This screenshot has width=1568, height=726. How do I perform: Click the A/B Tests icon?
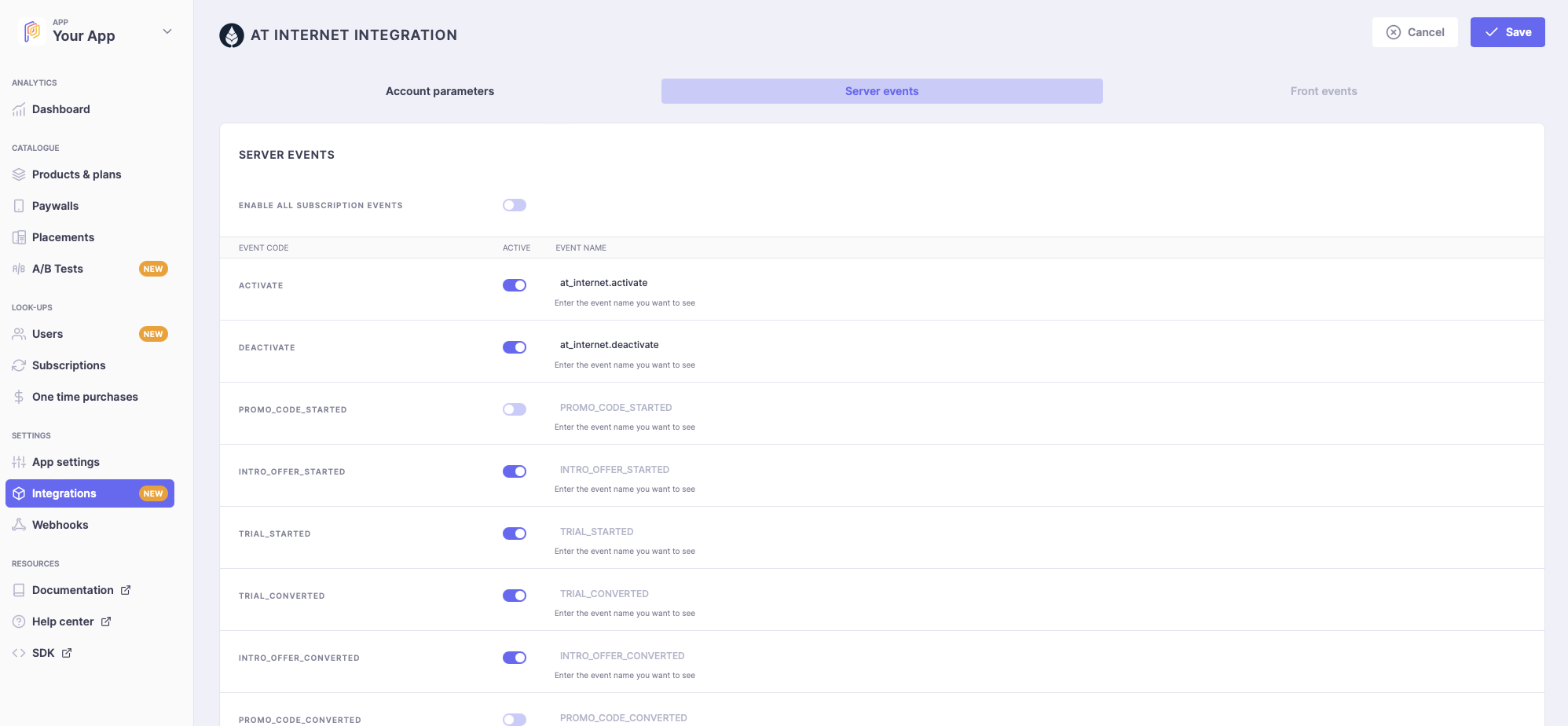click(x=19, y=269)
